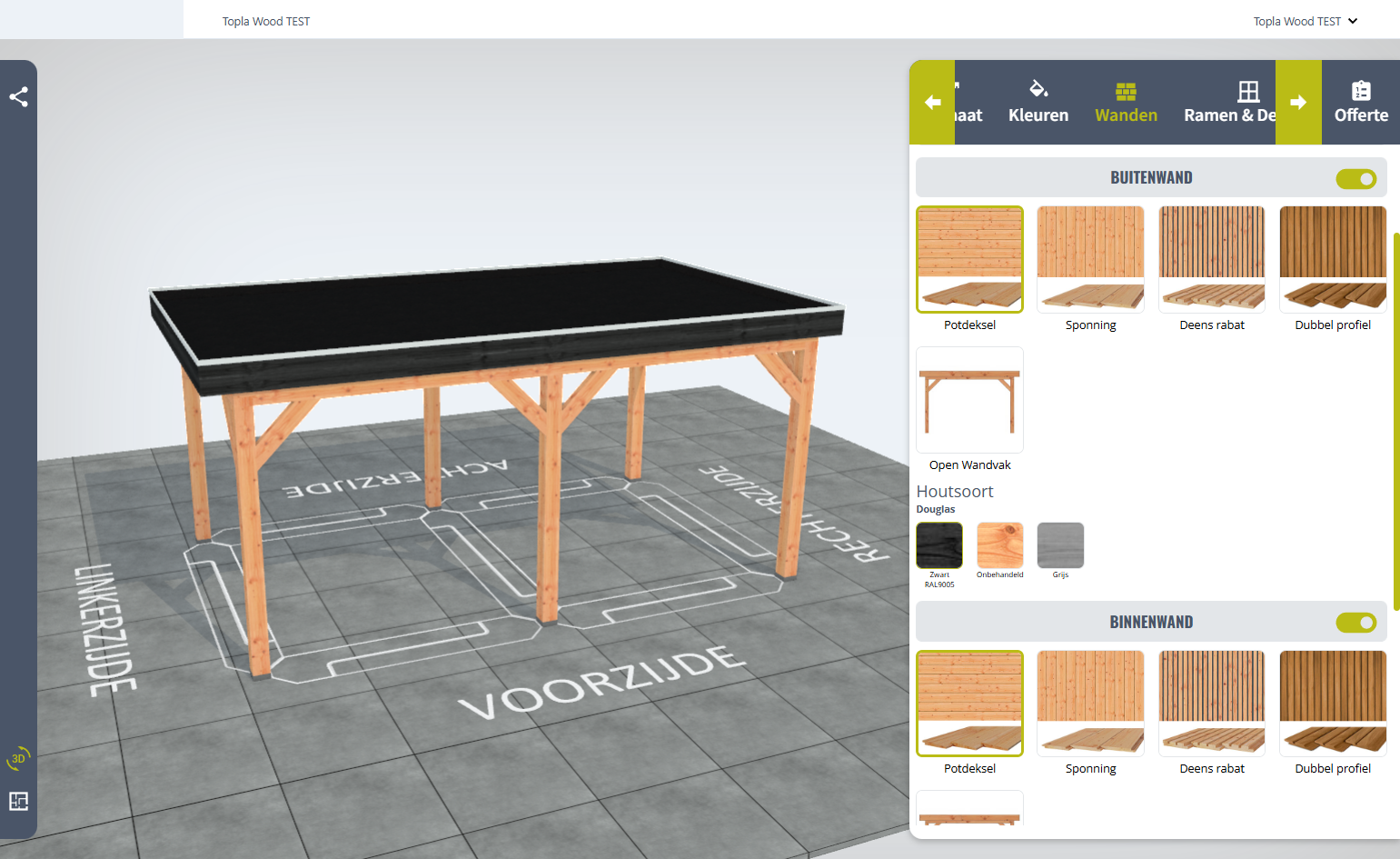Click the panel's vertical scrollbar
Image resolution: width=1400 pixels, height=859 pixels.
pos(1396,422)
